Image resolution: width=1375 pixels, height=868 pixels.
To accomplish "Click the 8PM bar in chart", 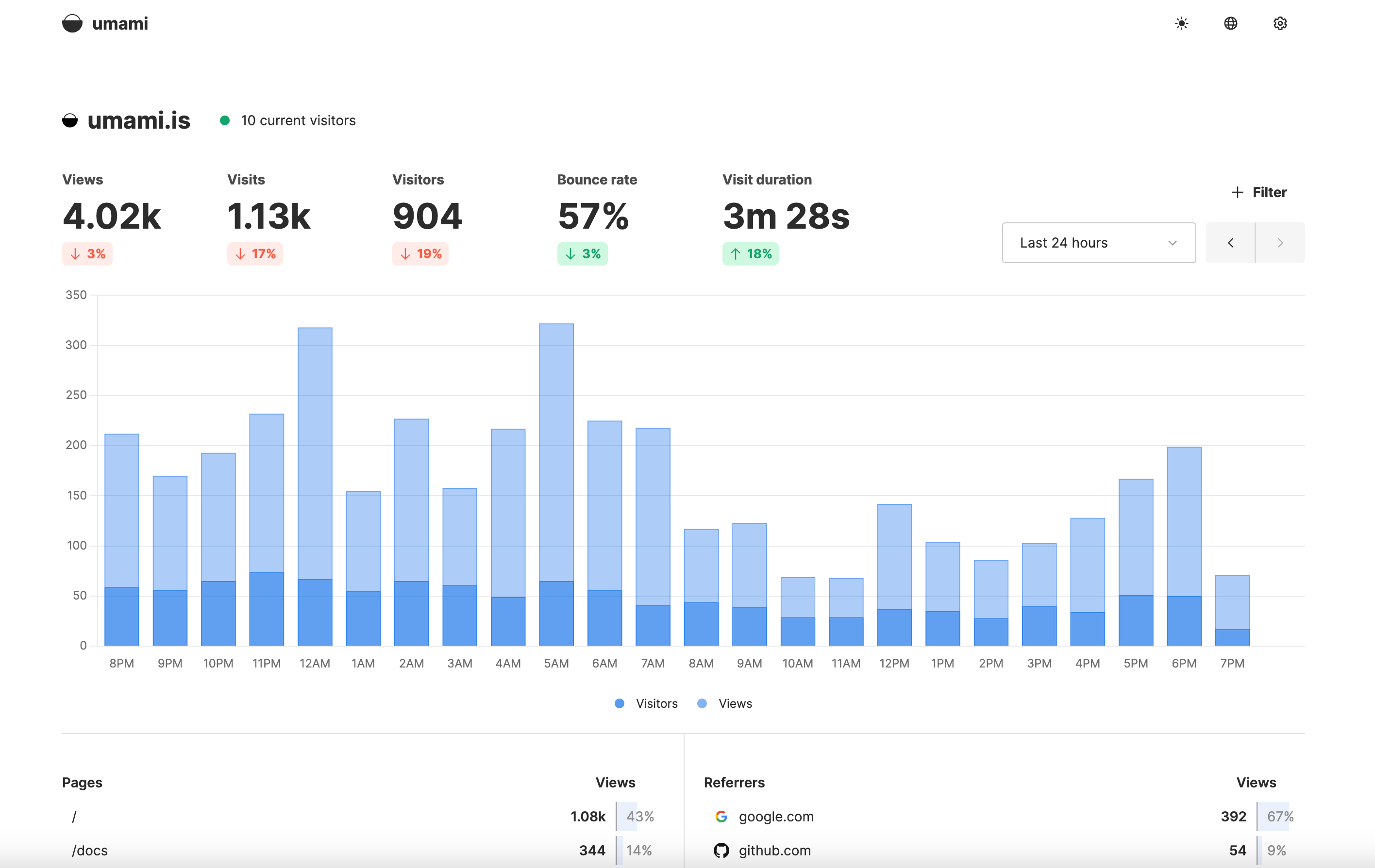I will coord(122,540).
